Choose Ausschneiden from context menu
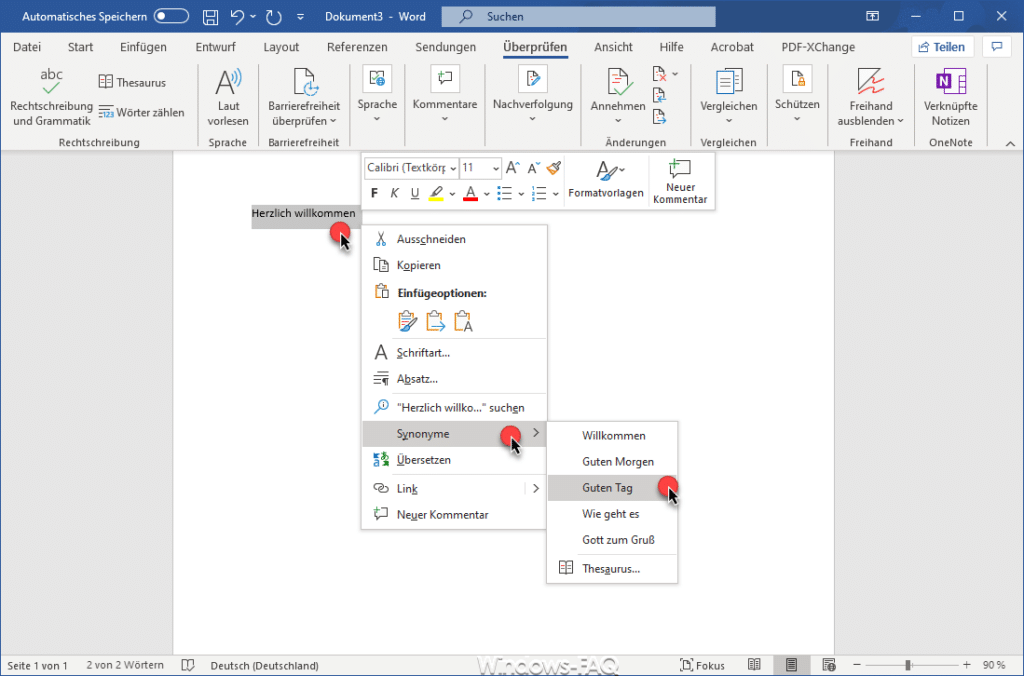This screenshot has width=1024, height=676. 454,239
